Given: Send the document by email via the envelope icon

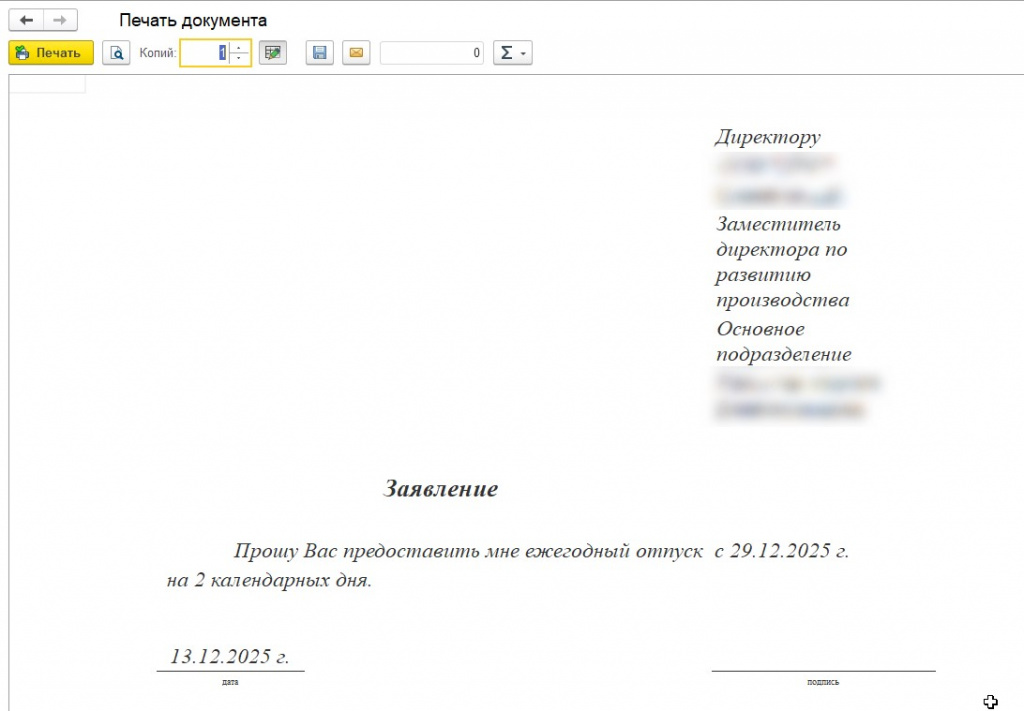Looking at the screenshot, I should [357, 53].
